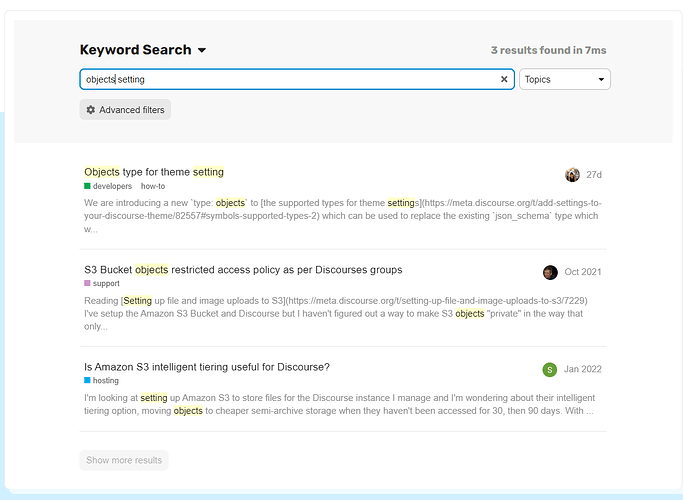Click the 27d post date

tap(594, 175)
